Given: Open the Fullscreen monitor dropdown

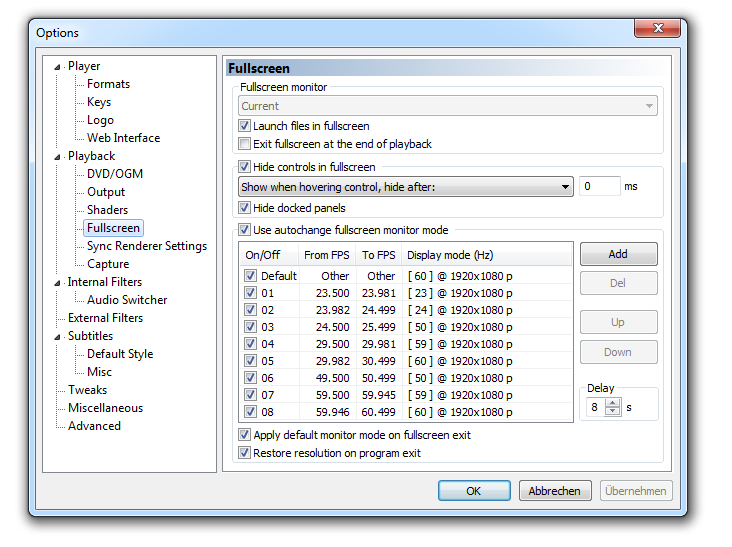Looking at the screenshot, I should coord(448,106).
